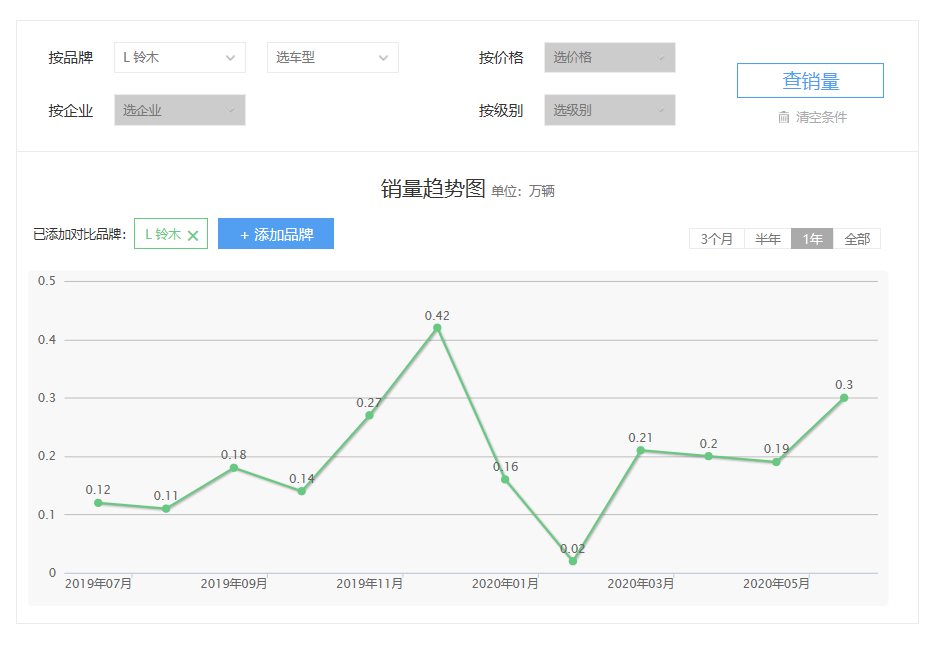Click the 0.02 lowest data point
The height and width of the screenshot is (648, 940).
click(573, 561)
